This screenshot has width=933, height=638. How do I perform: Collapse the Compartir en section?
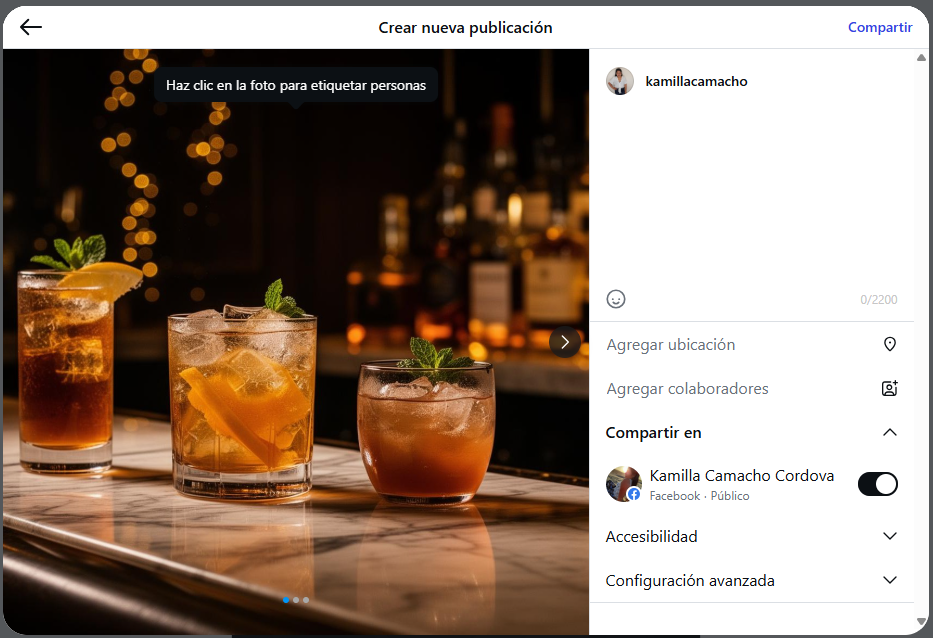pyautogui.click(x=889, y=432)
